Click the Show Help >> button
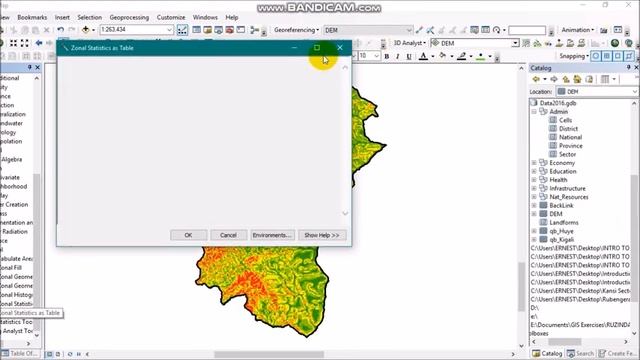The width and height of the screenshot is (640, 360). 322,235
